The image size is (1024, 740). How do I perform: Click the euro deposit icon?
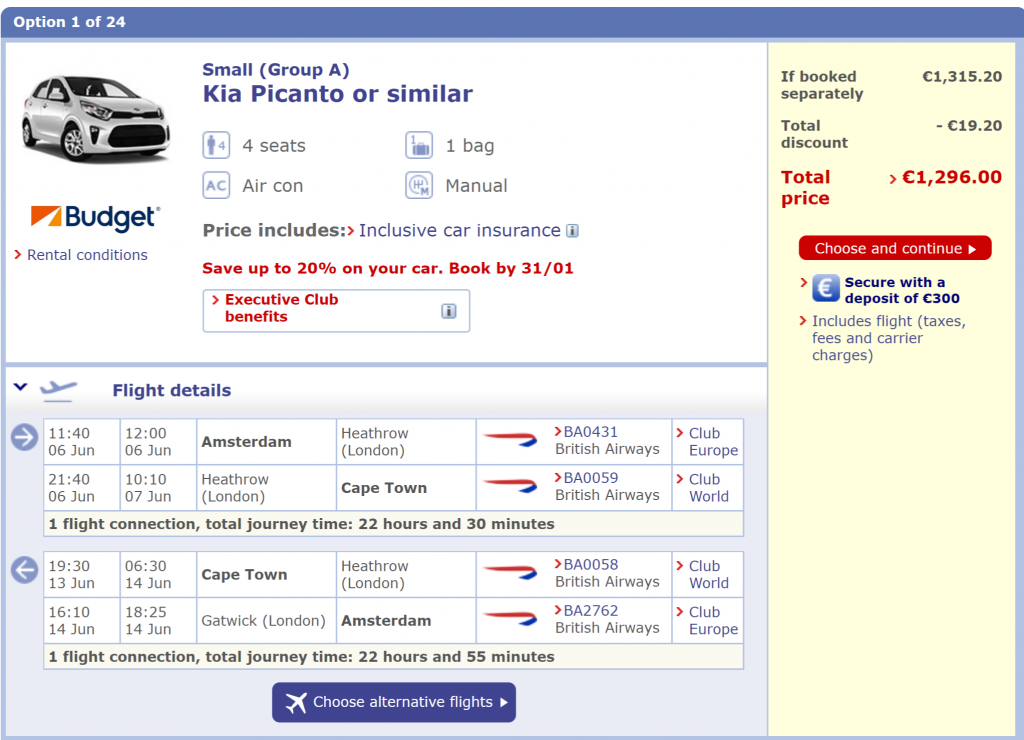[825, 288]
